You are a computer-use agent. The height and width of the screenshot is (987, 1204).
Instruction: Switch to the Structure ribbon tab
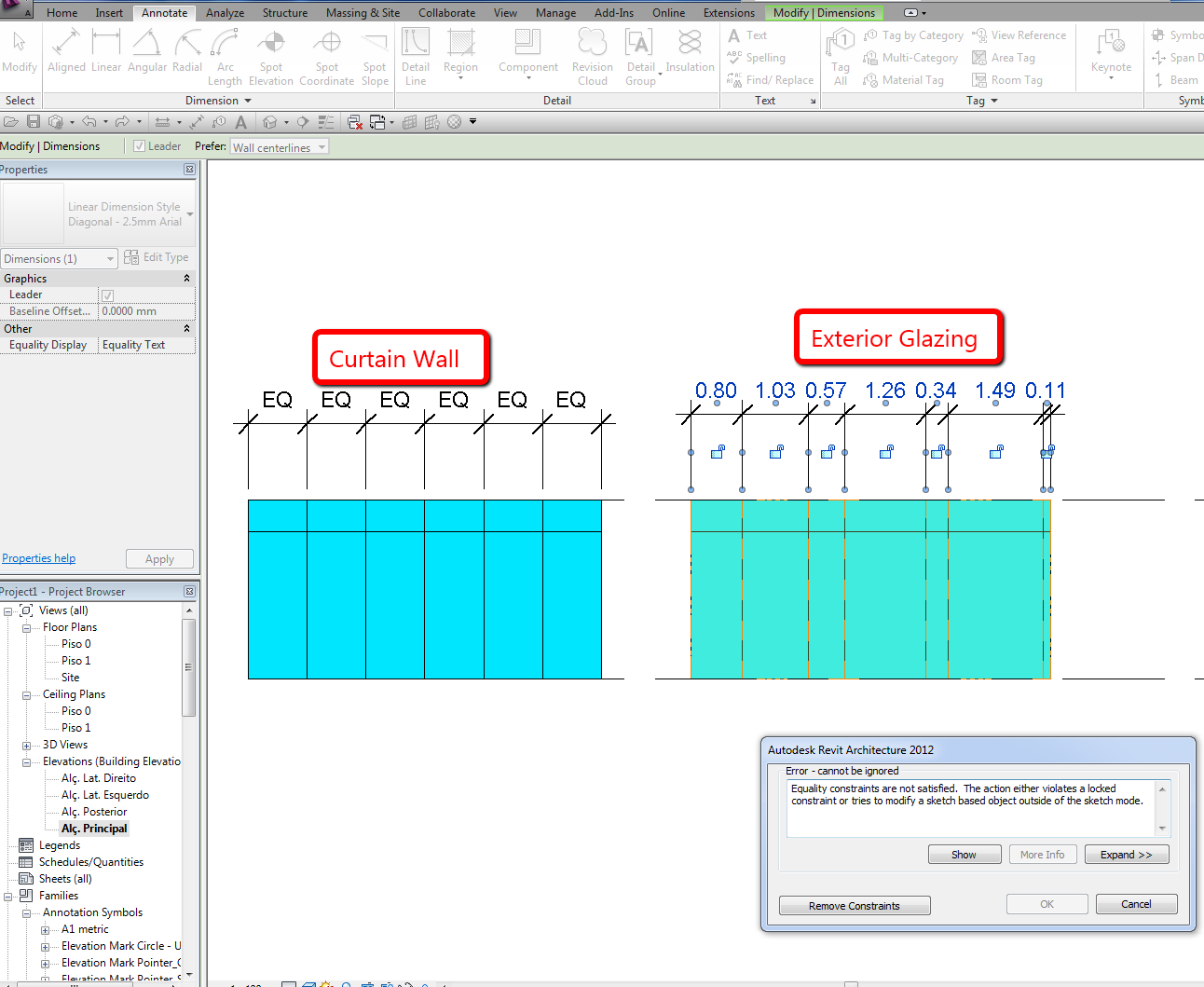click(x=284, y=13)
